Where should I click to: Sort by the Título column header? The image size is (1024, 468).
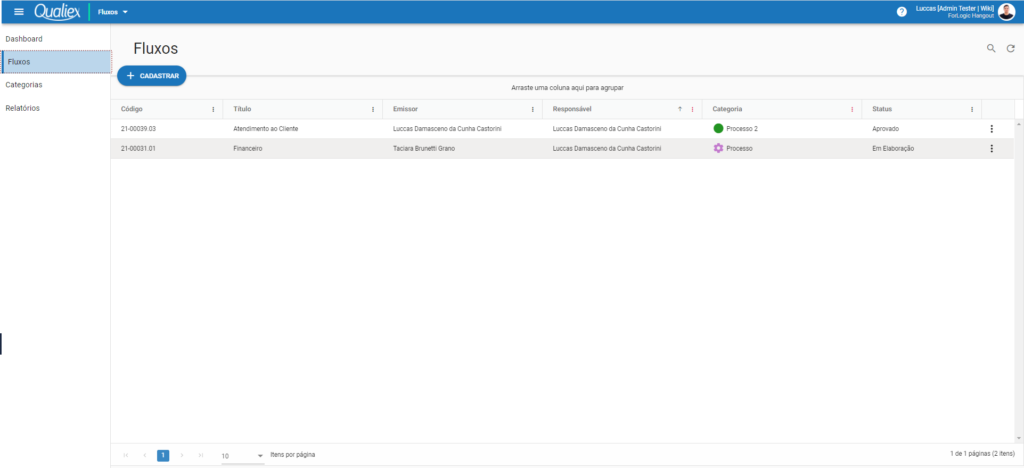[x=242, y=109]
